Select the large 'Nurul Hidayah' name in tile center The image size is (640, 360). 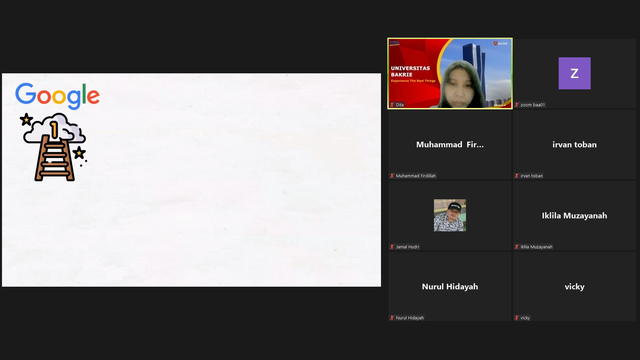point(450,287)
